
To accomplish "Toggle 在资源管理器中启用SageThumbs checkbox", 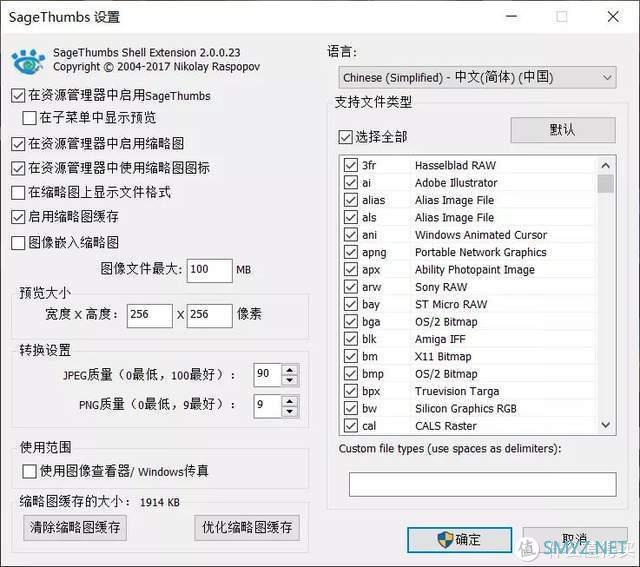I will click(18, 96).
